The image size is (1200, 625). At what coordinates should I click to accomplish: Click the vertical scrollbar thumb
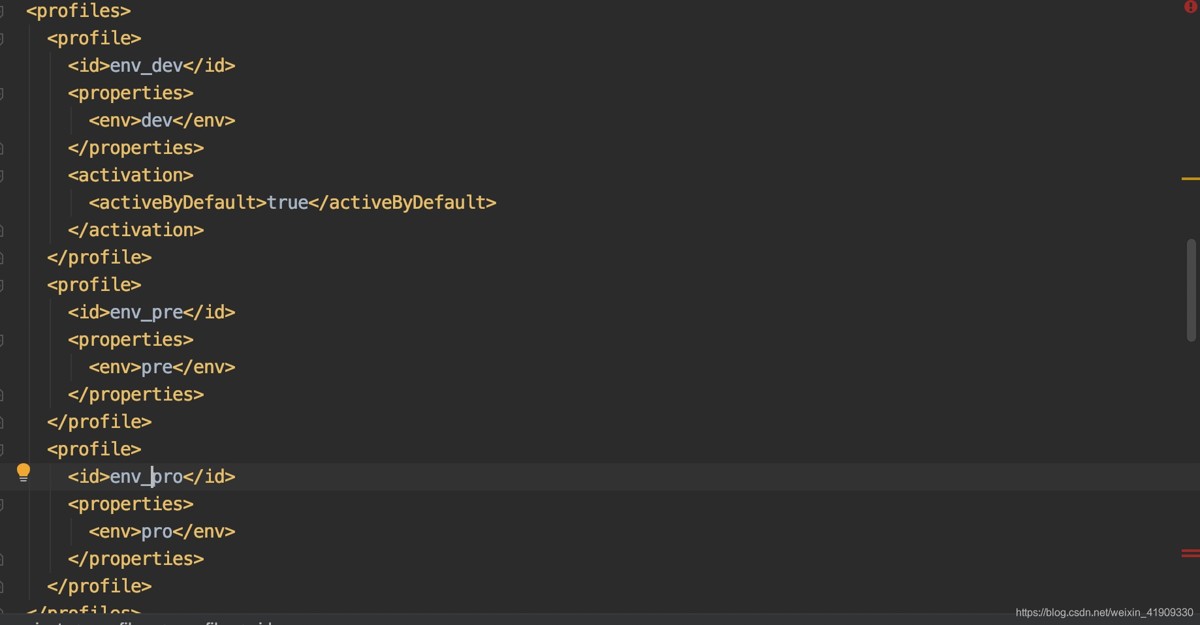pos(1191,290)
